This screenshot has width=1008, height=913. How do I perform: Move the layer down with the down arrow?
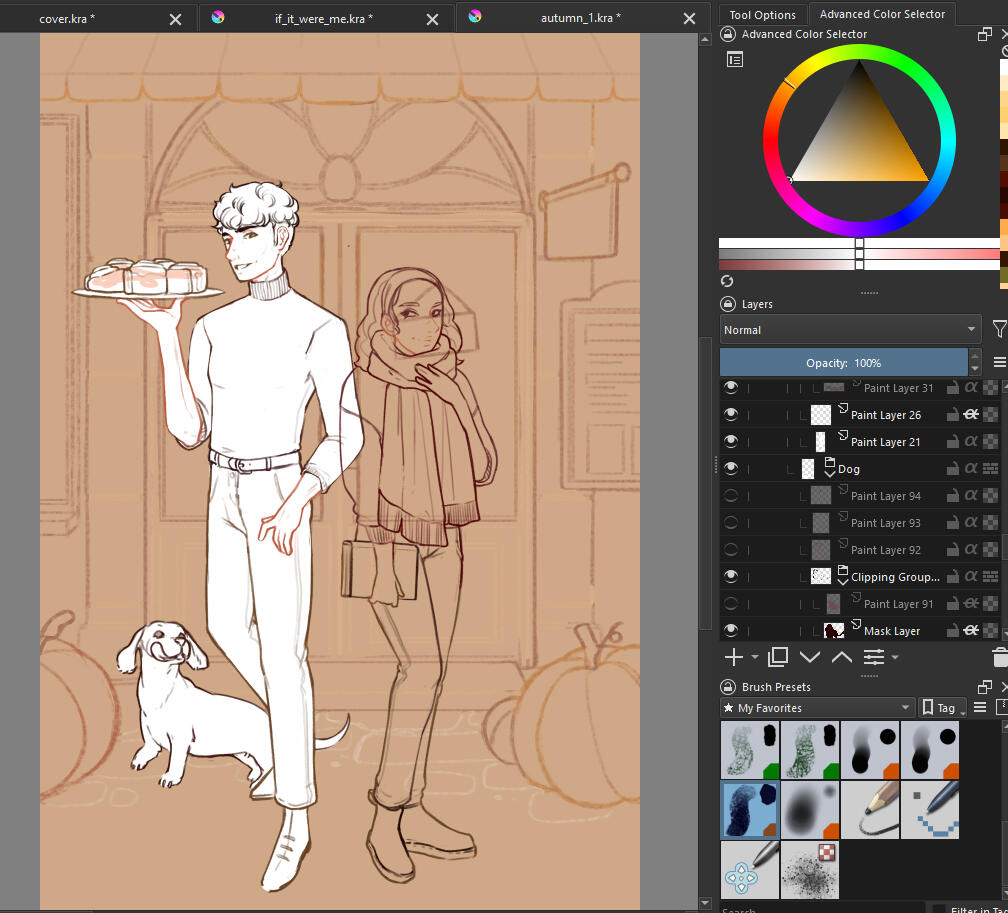(810, 657)
